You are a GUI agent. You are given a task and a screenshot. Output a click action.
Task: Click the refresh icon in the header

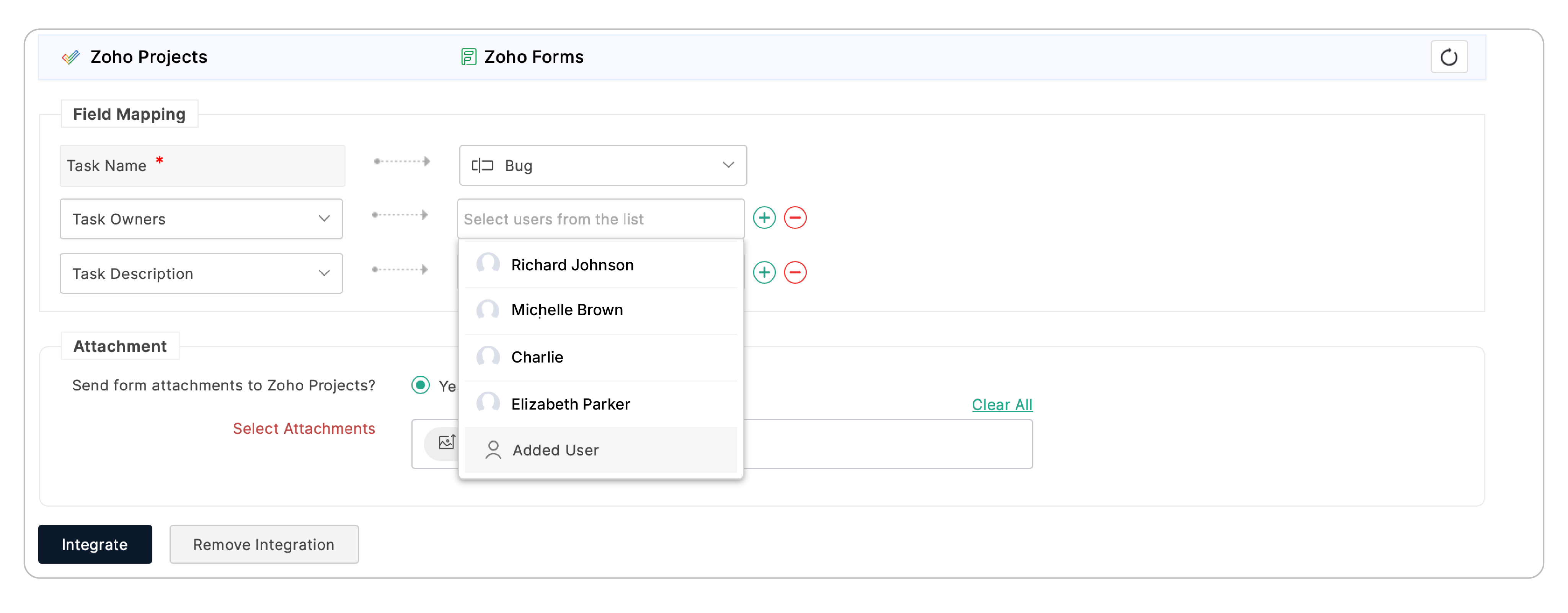(1448, 57)
